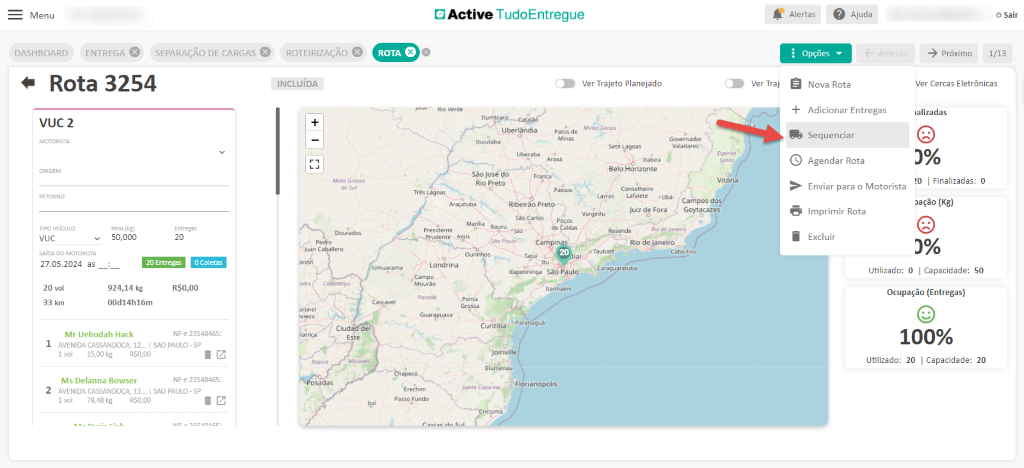The height and width of the screenshot is (468, 1024).
Task: Enter fullscreen map view
Action: tap(315, 163)
